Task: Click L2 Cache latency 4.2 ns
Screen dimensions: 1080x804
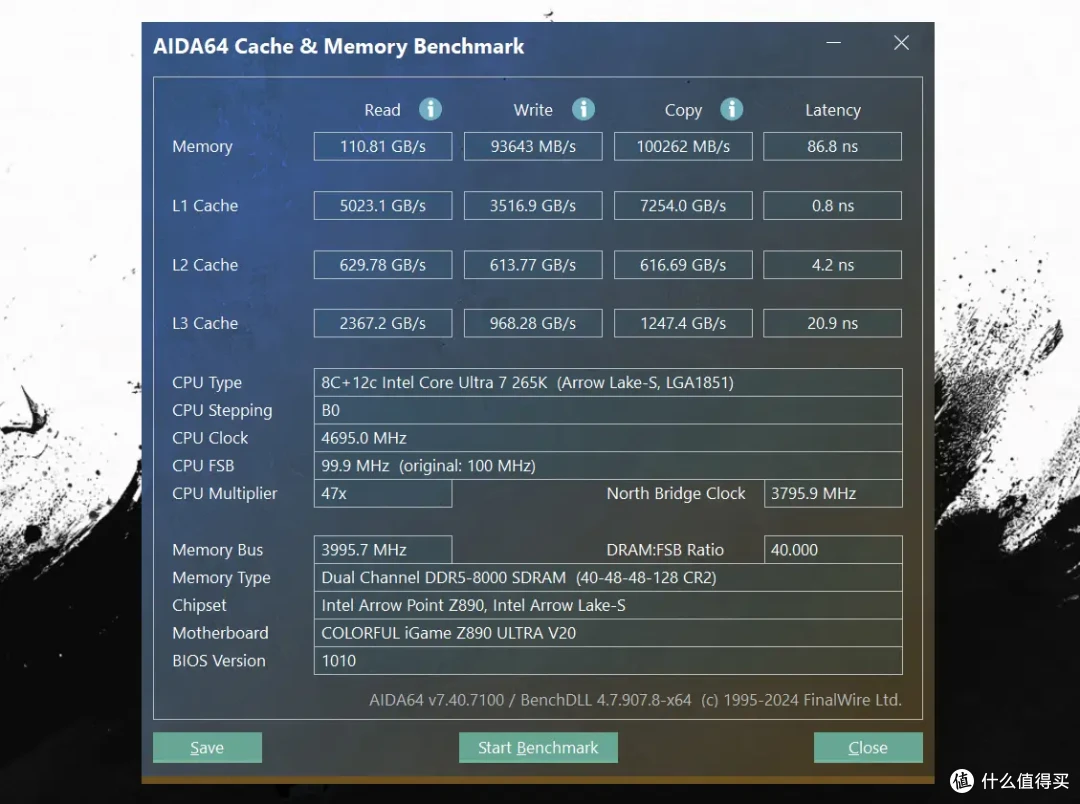Action: point(833,265)
